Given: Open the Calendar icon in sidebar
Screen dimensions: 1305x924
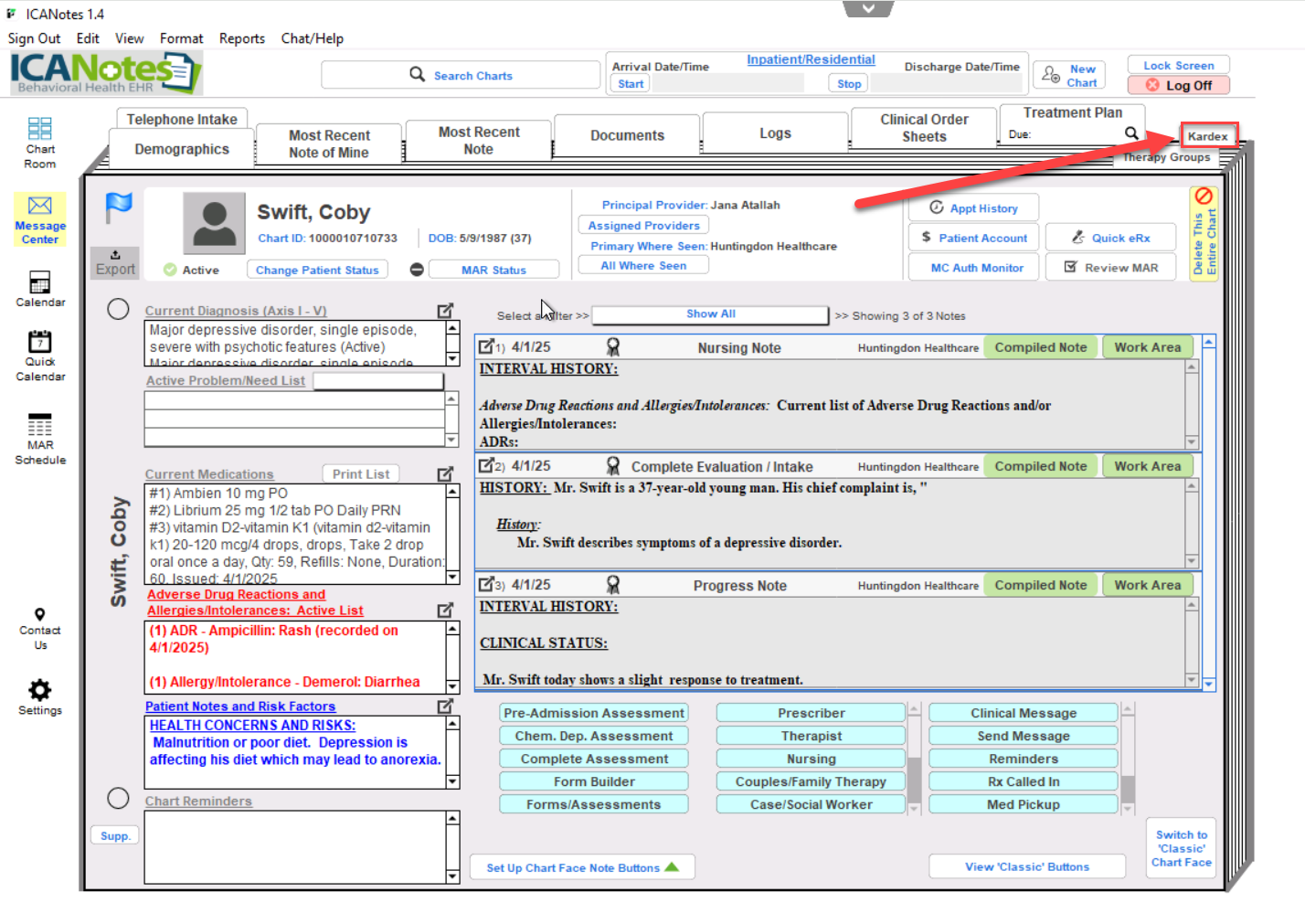Looking at the screenshot, I should coord(40,282).
